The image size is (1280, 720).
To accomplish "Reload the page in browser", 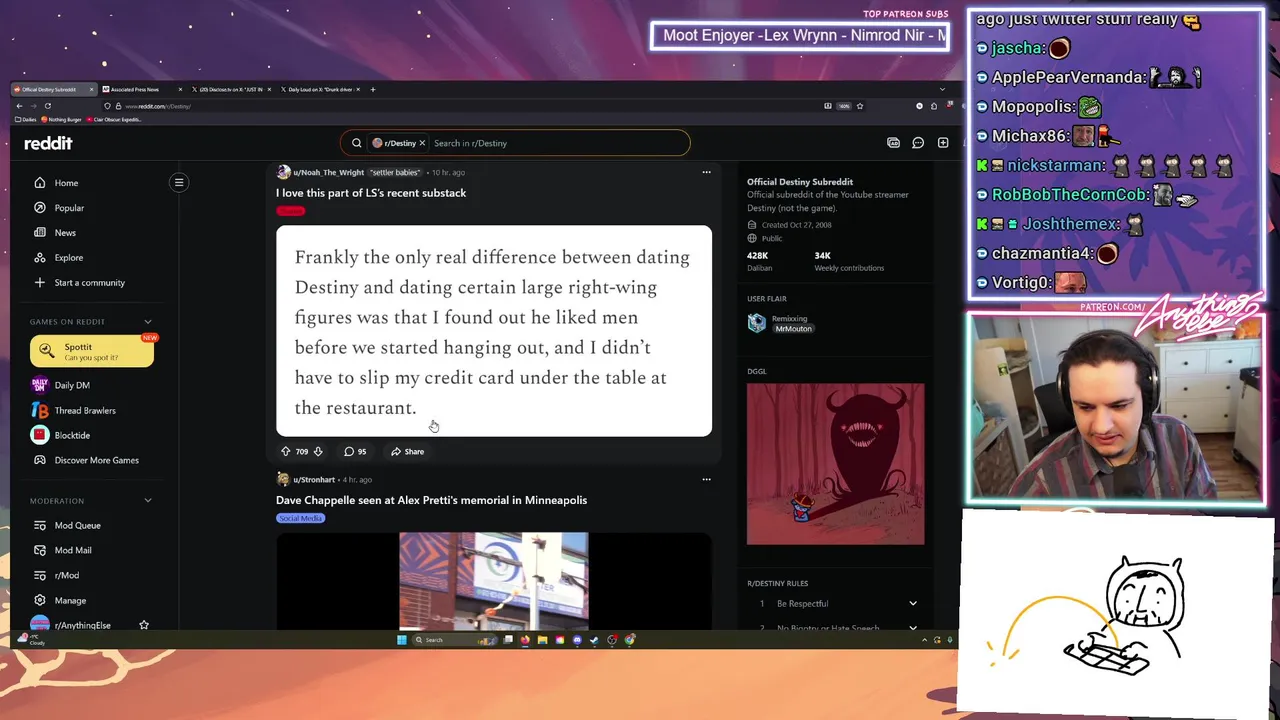I will [47, 106].
